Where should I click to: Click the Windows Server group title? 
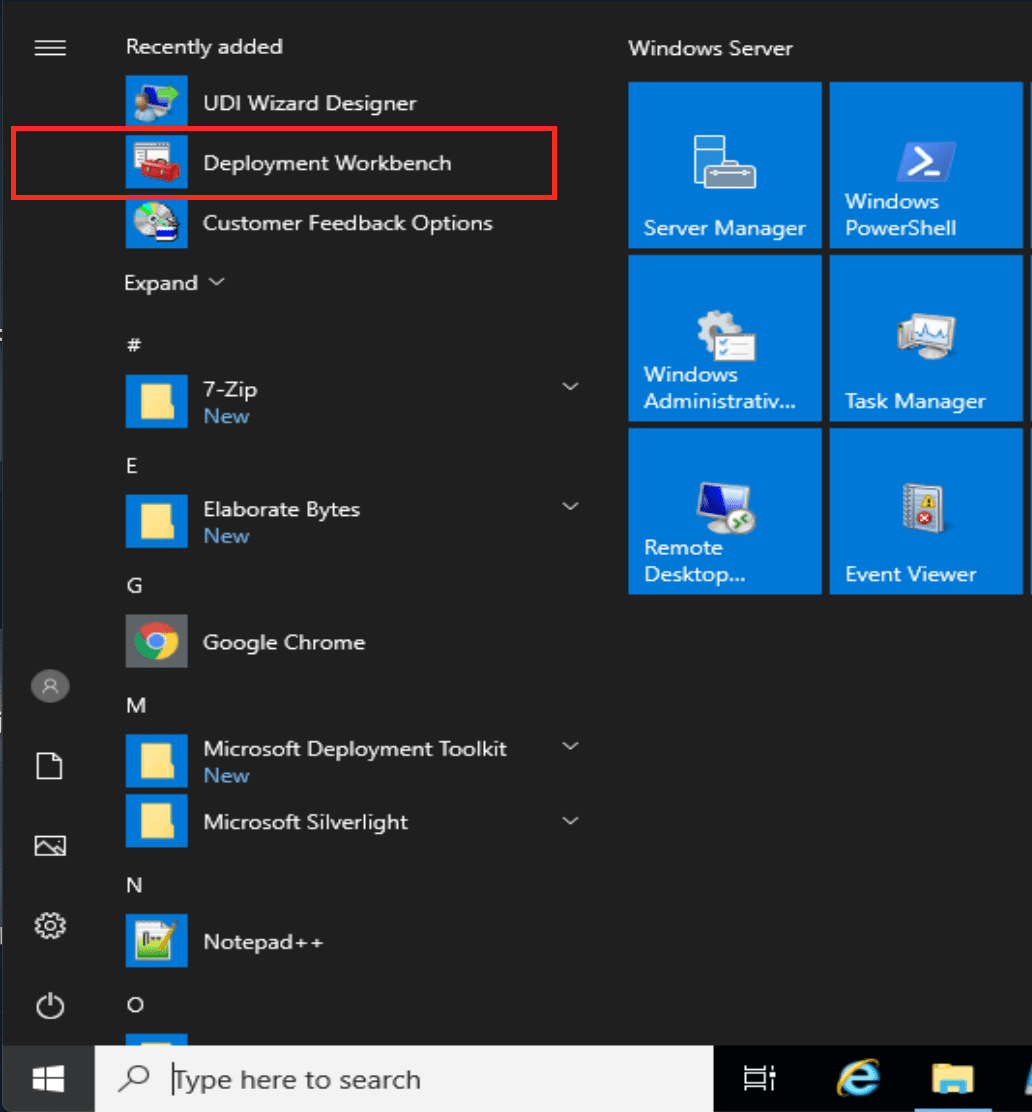pos(711,48)
